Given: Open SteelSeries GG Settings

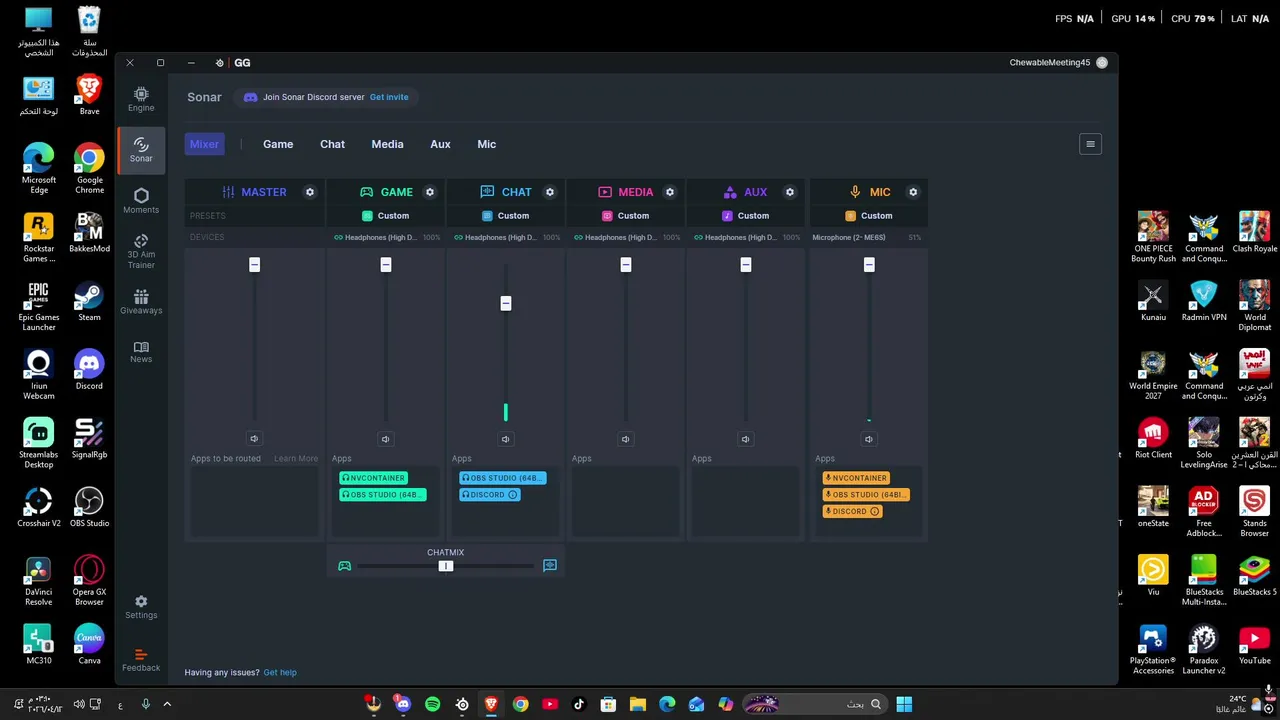Looking at the screenshot, I should pos(141,607).
